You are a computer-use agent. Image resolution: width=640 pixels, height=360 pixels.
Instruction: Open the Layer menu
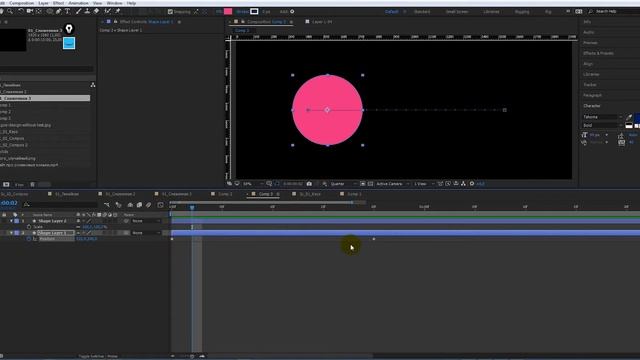[43, 3]
